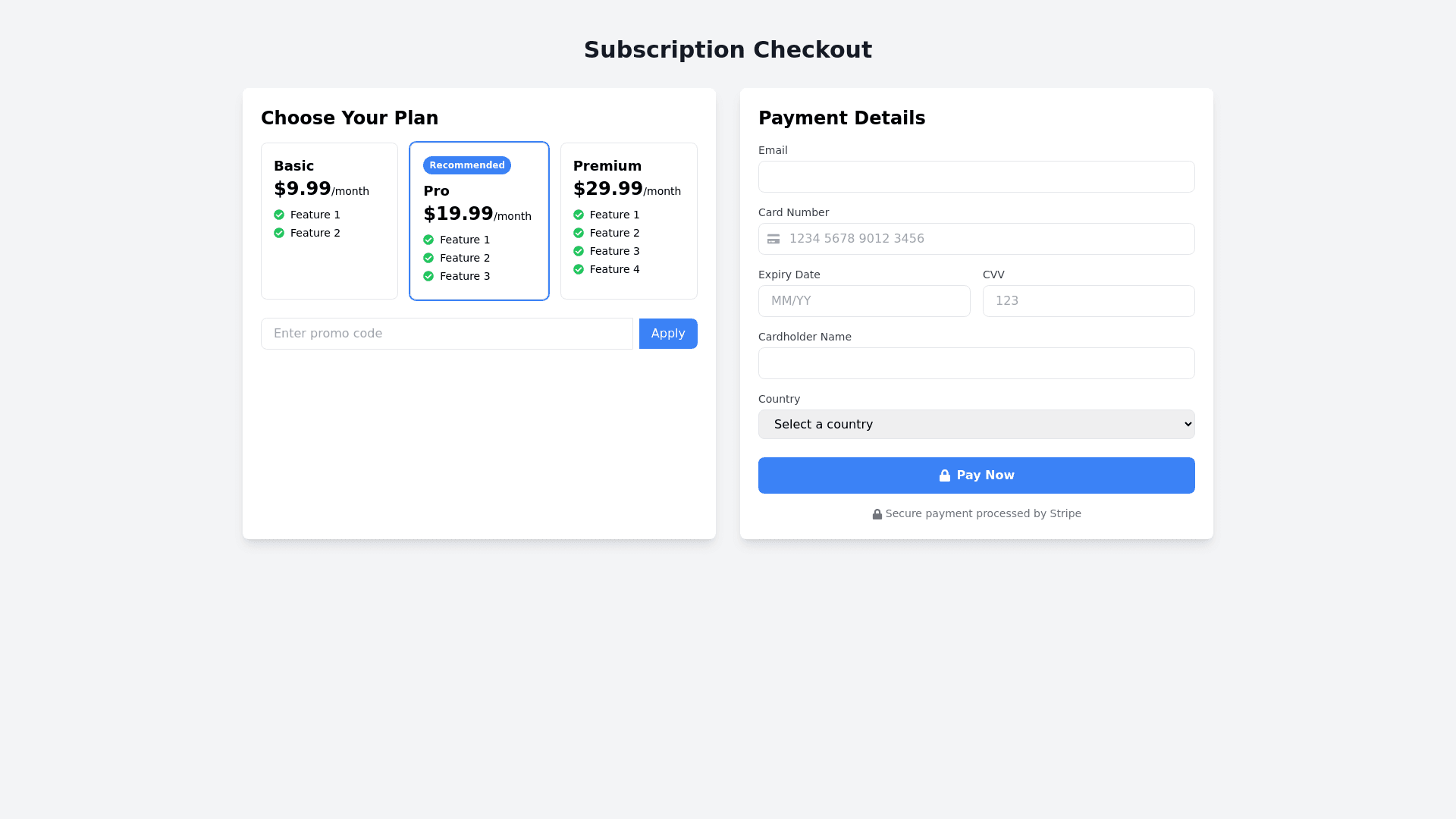
Task: Click the lock icon on Pay Now button
Action: click(945, 475)
